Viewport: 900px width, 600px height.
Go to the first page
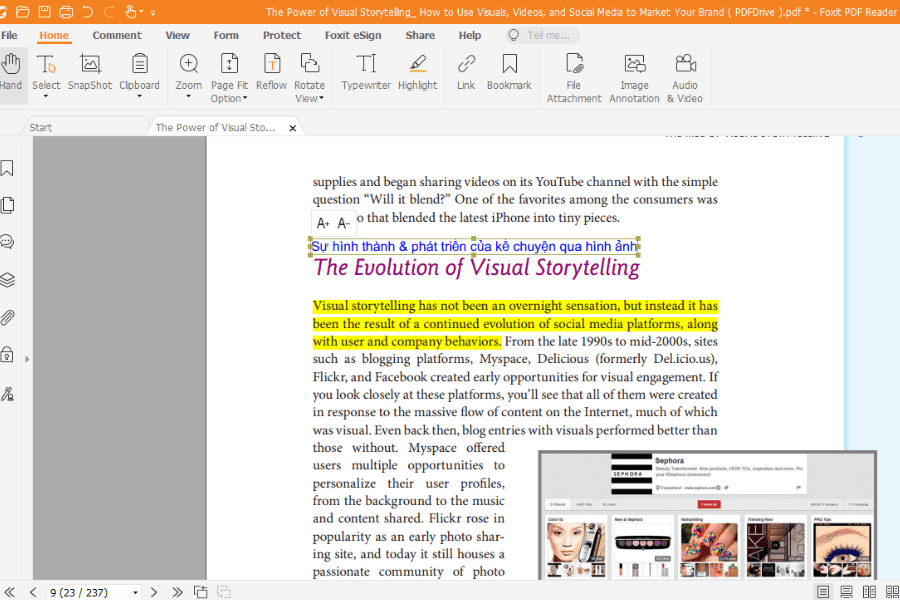tap(10, 592)
